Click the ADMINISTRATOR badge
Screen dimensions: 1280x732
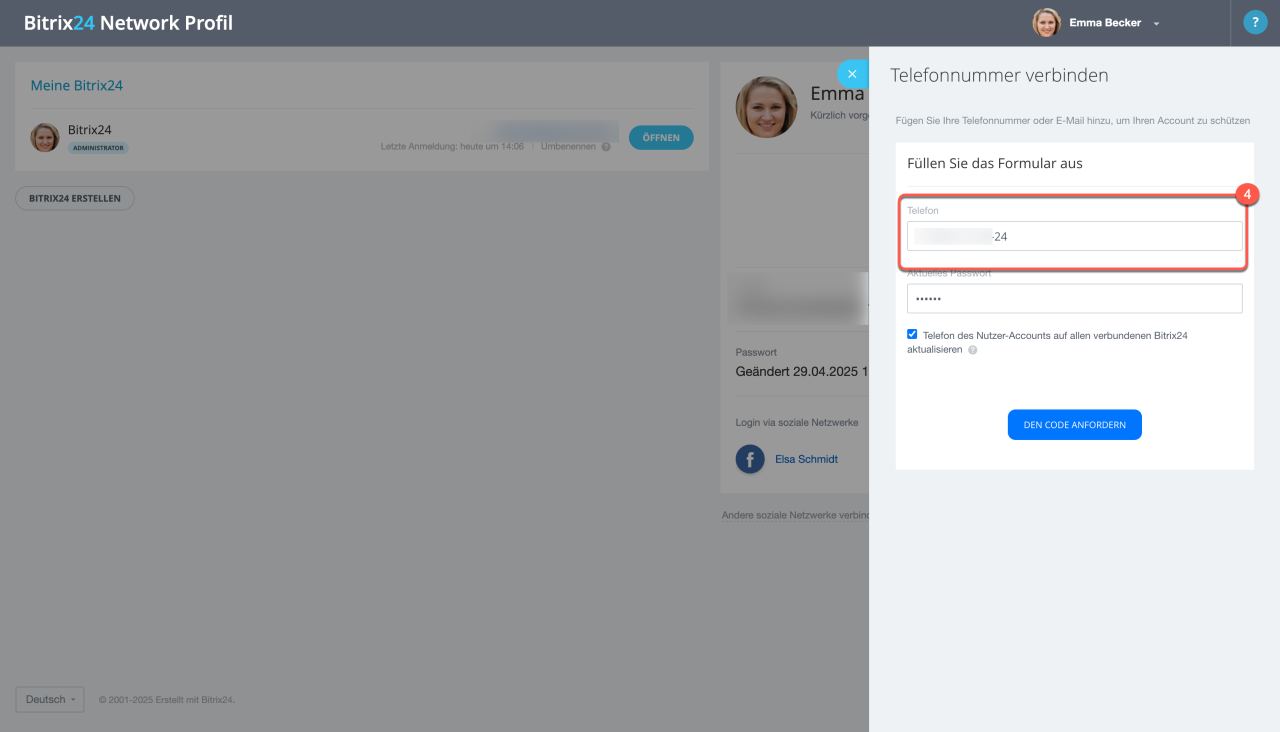(98, 147)
